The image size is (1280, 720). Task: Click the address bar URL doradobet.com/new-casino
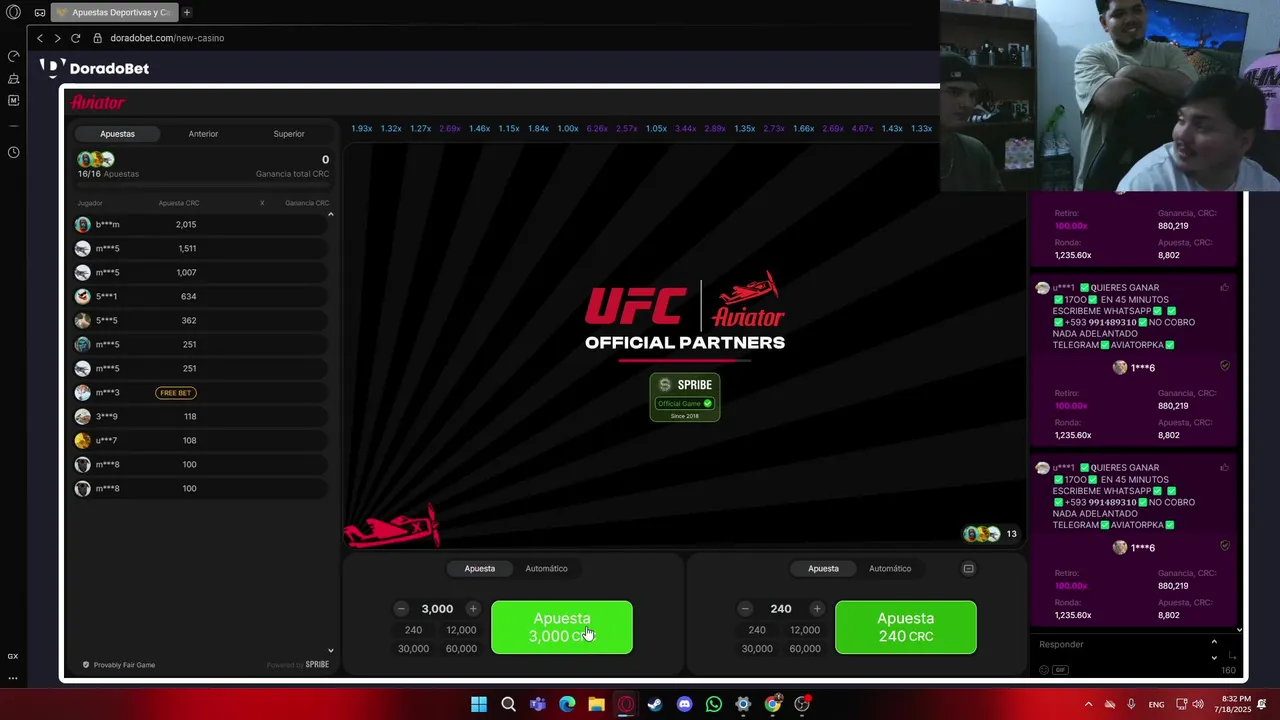tap(167, 38)
